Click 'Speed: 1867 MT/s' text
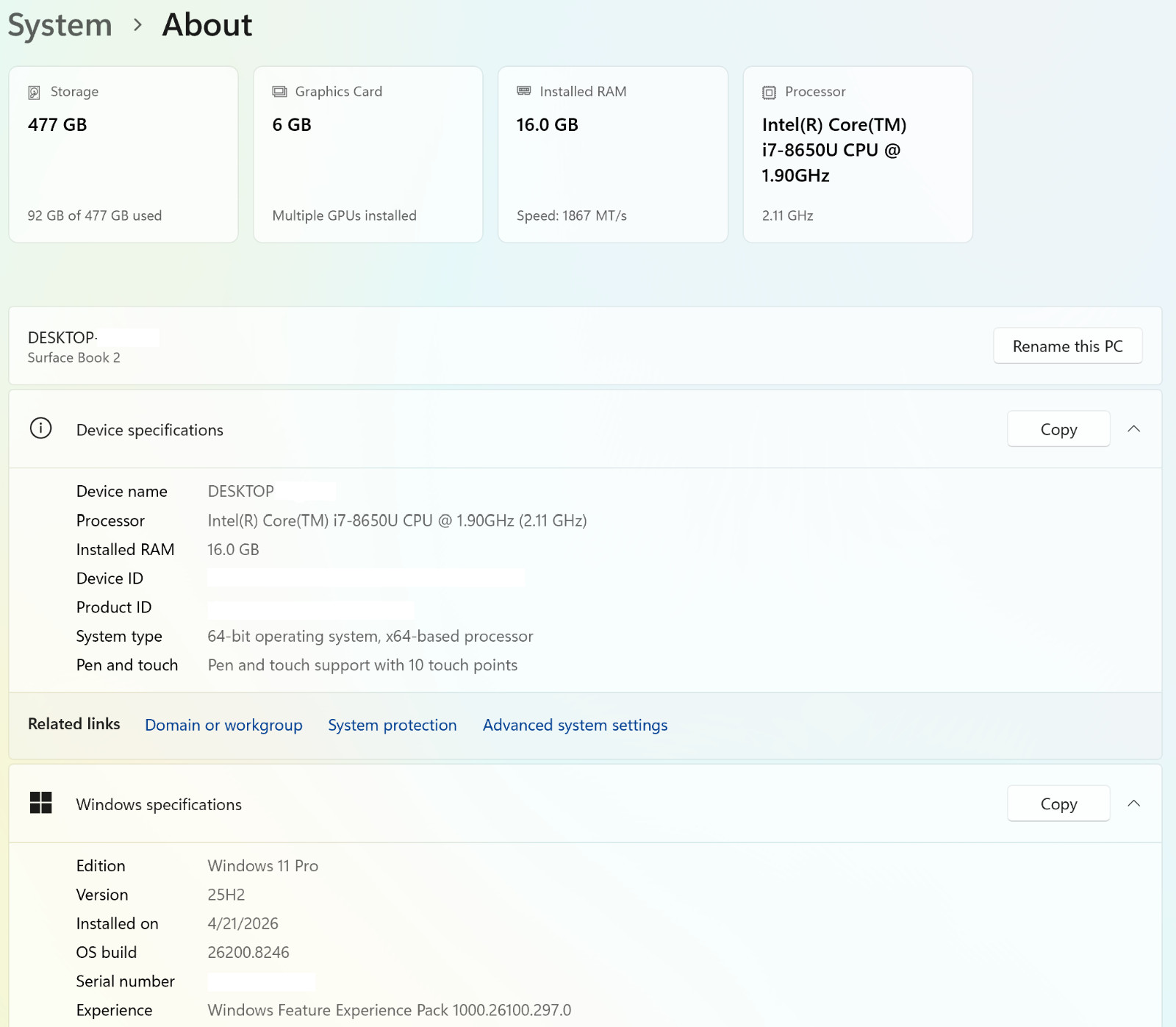The height and width of the screenshot is (1027, 1176). (572, 215)
